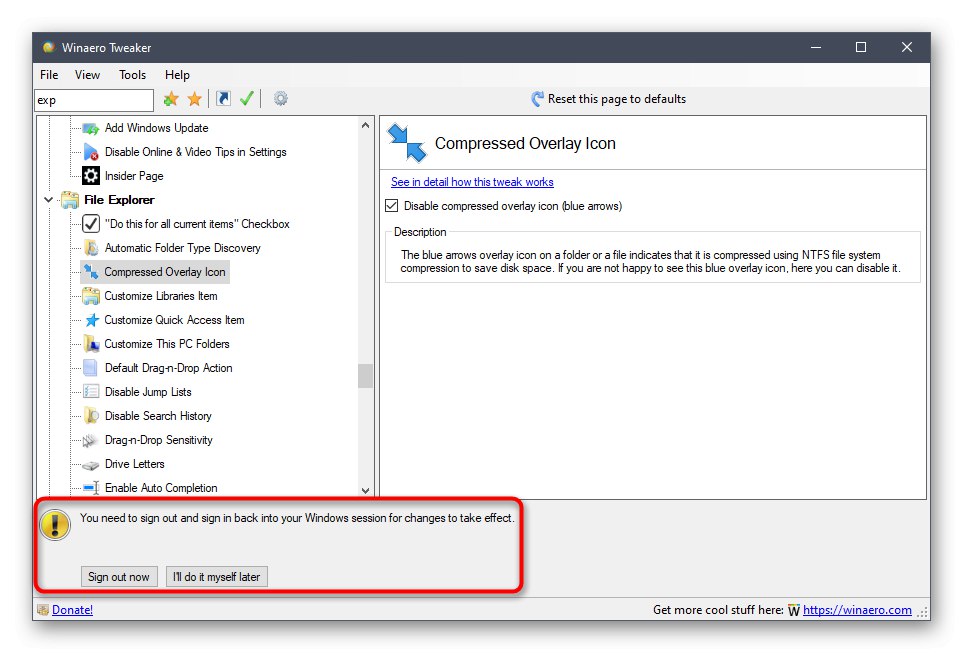
Task: Open the Help menu
Action: 177,75
